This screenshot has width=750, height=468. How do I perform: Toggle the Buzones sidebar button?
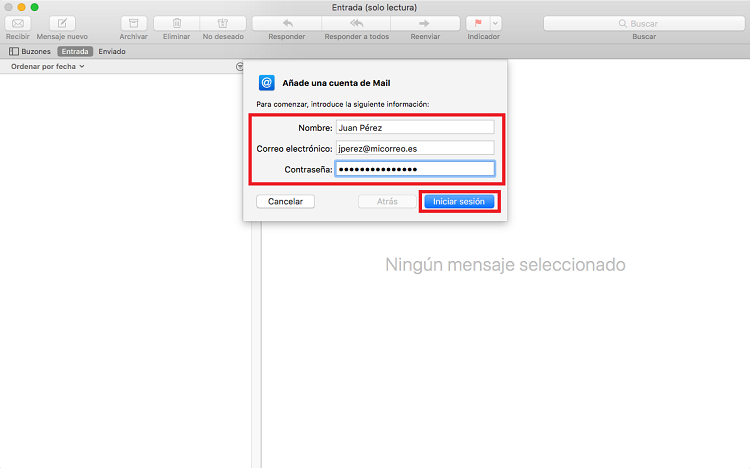pyautogui.click(x=30, y=51)
